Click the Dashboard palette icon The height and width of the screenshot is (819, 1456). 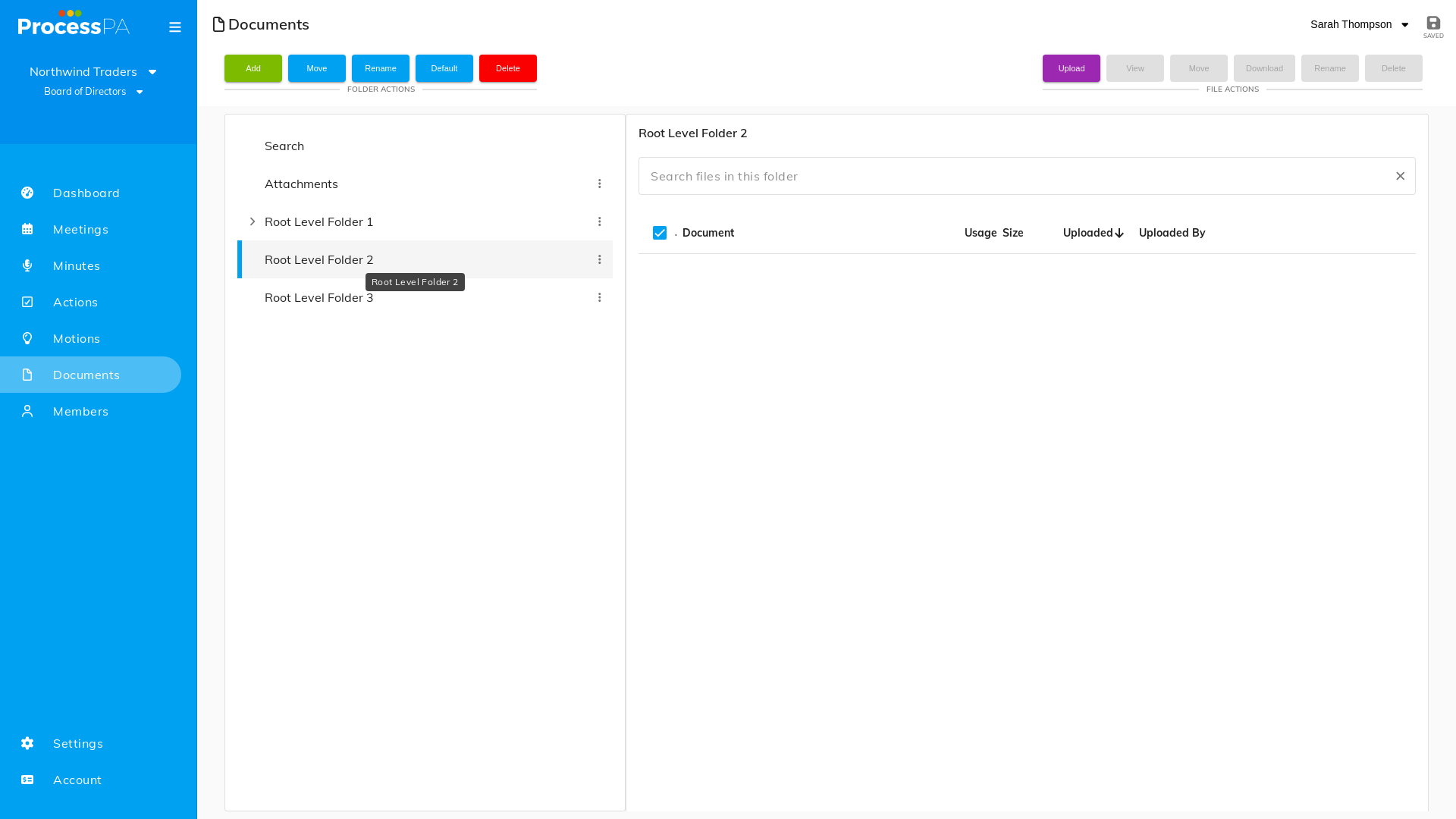point(27,193)
